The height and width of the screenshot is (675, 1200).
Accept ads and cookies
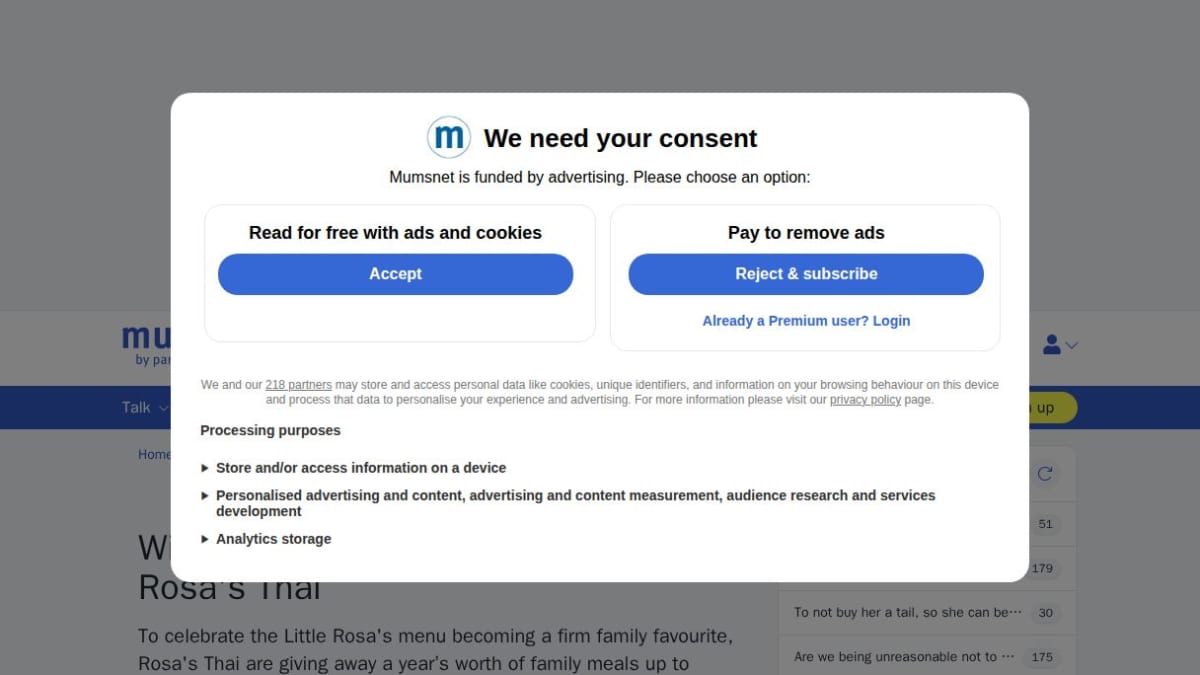coord(395,274)
